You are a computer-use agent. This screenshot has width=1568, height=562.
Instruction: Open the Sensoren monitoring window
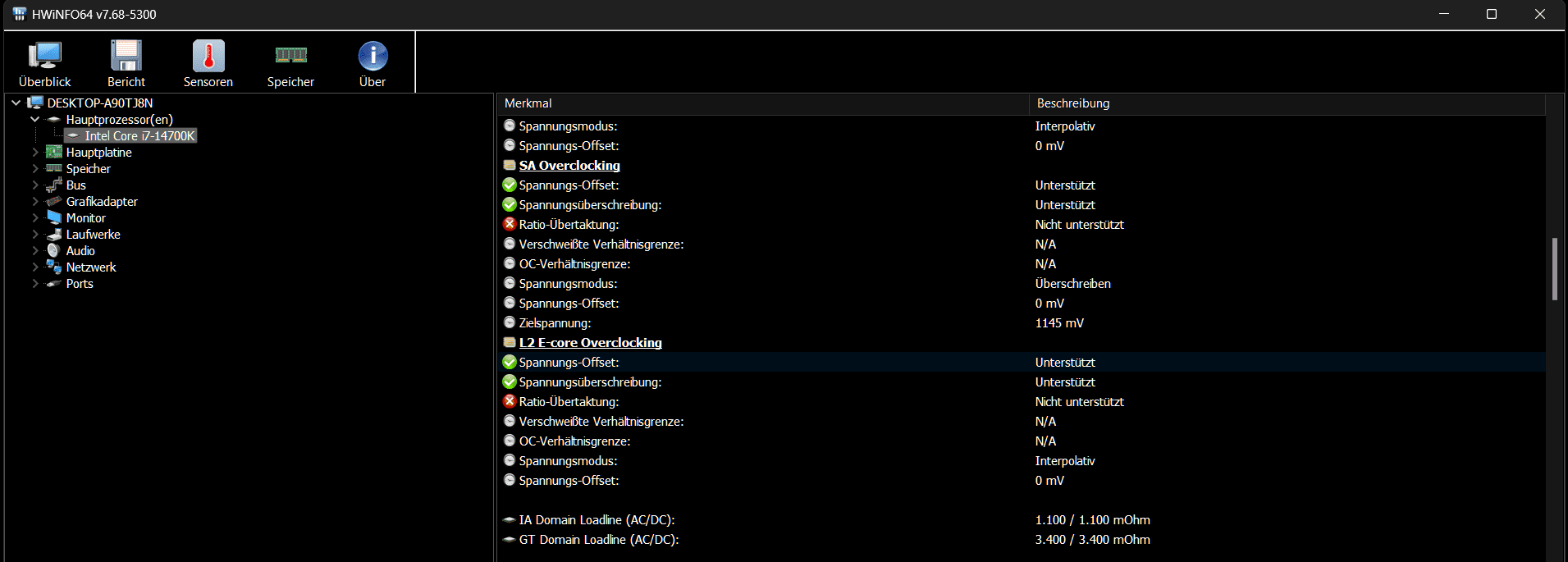(x=208, y=63)
